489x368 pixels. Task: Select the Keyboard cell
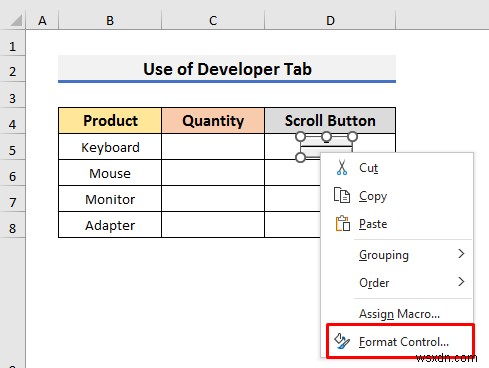pos(110,147)
